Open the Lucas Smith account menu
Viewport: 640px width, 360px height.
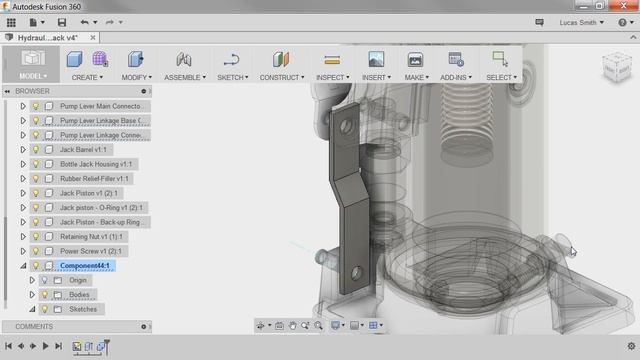tap(581, 22)
